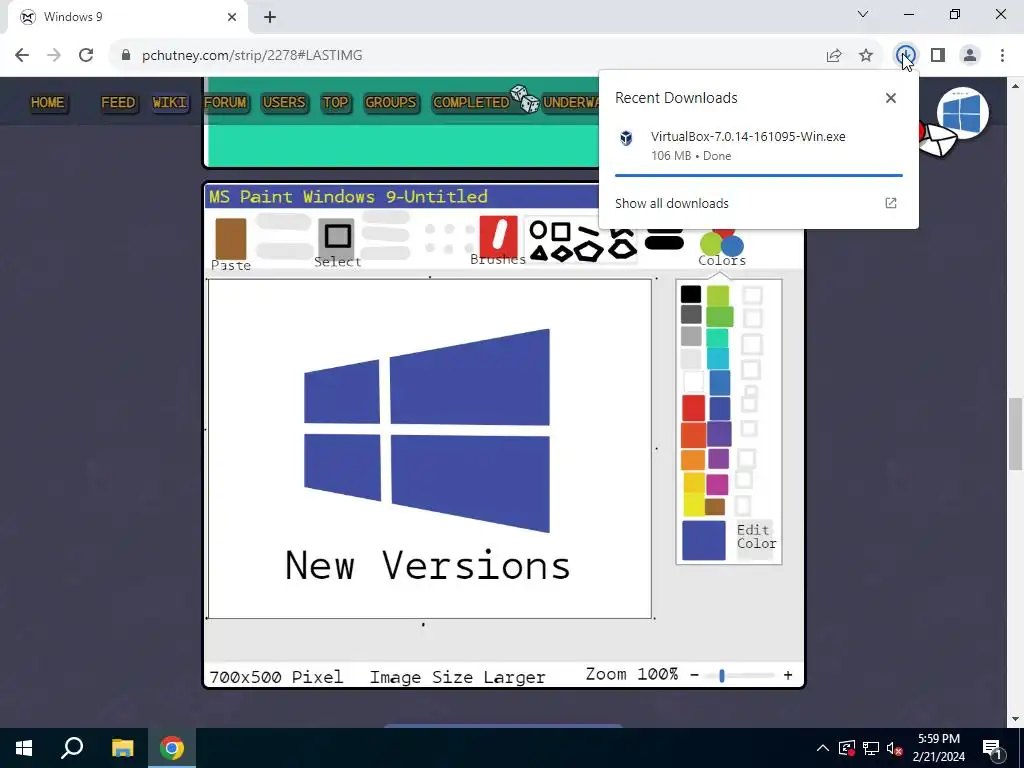Click the Paint zoom slider handle
Image resolution: width=1024 pixels, height=768 pixels.
coord(722,675)
